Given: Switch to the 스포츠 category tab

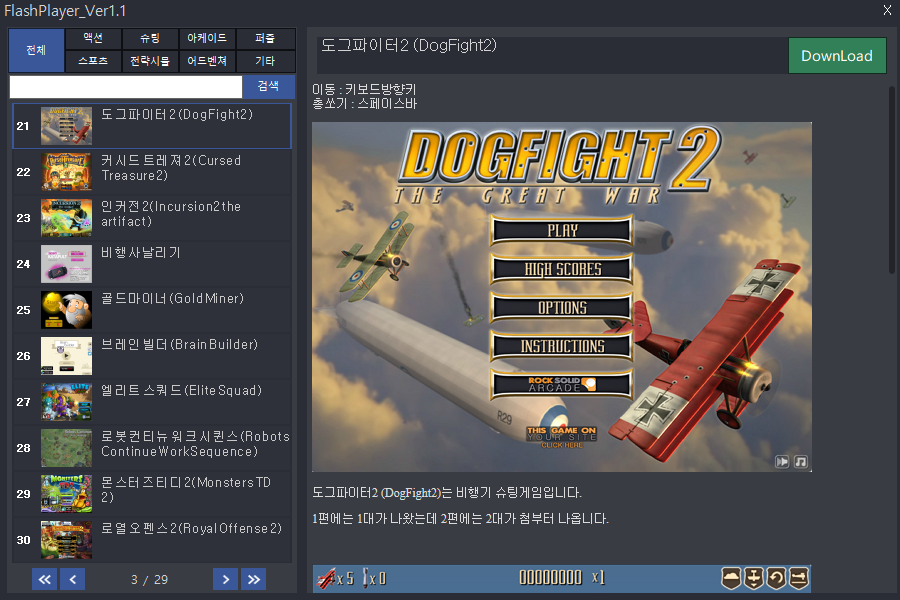Looking at the screenshot, I should tap(93, 61).
